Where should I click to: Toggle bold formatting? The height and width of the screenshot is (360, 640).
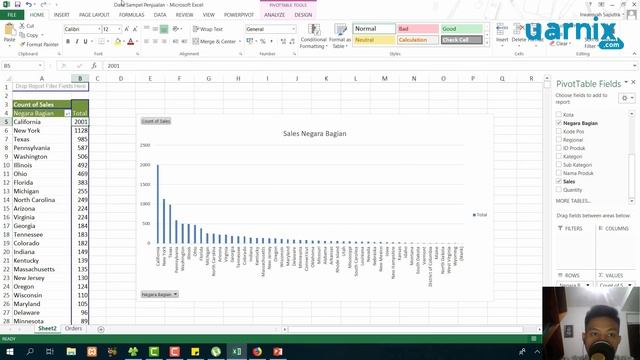68,41
